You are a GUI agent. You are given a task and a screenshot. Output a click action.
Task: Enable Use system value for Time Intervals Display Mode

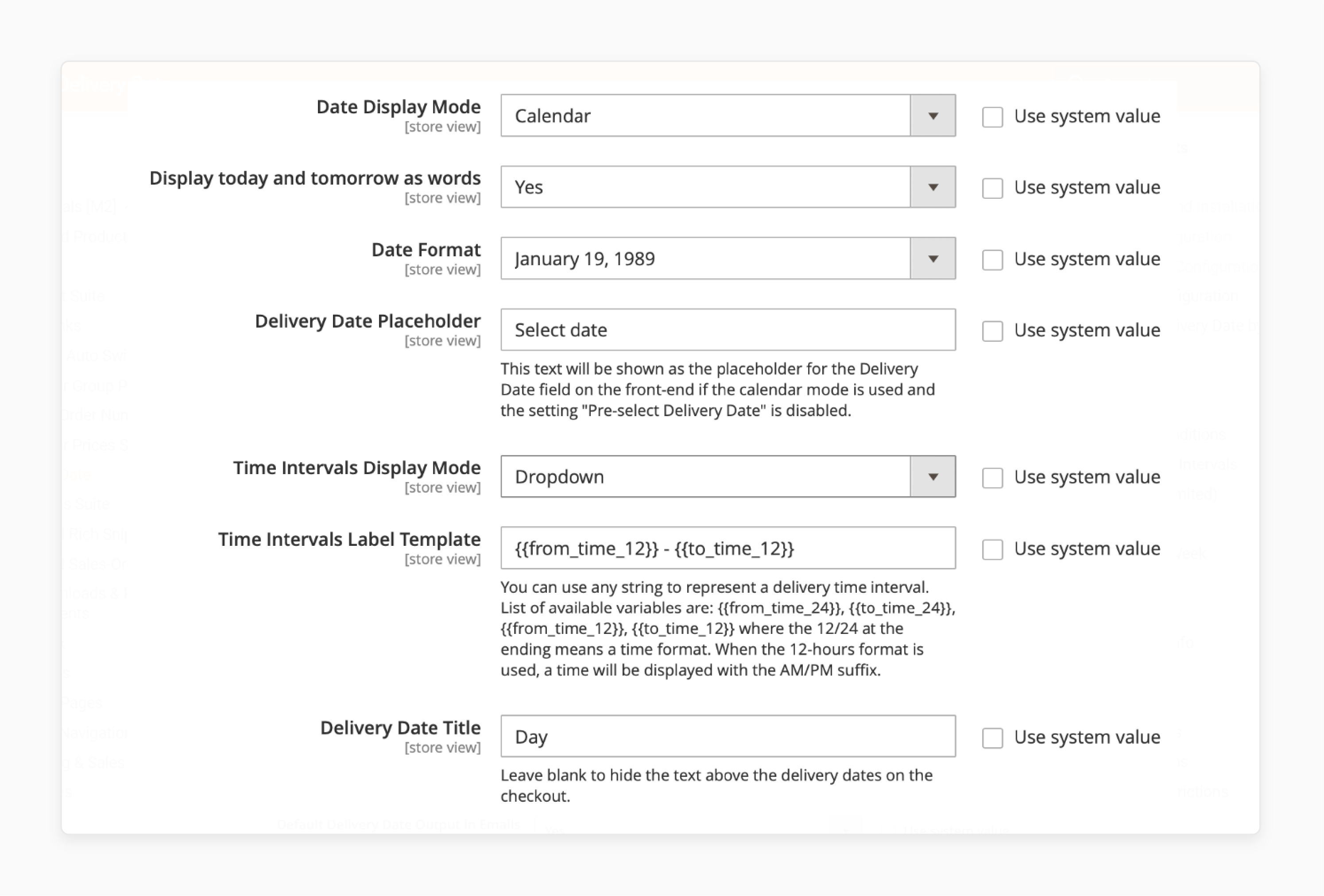coord(992,478)
